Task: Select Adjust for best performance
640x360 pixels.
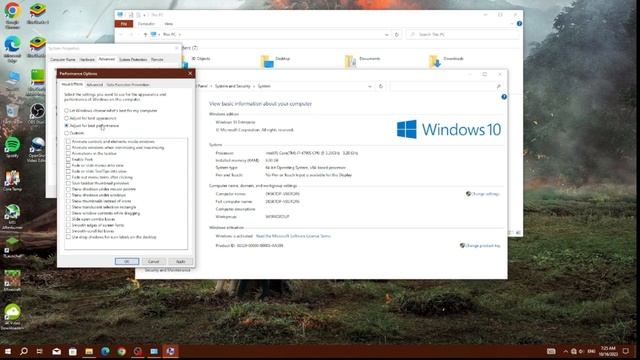Action: coord(92,126)
